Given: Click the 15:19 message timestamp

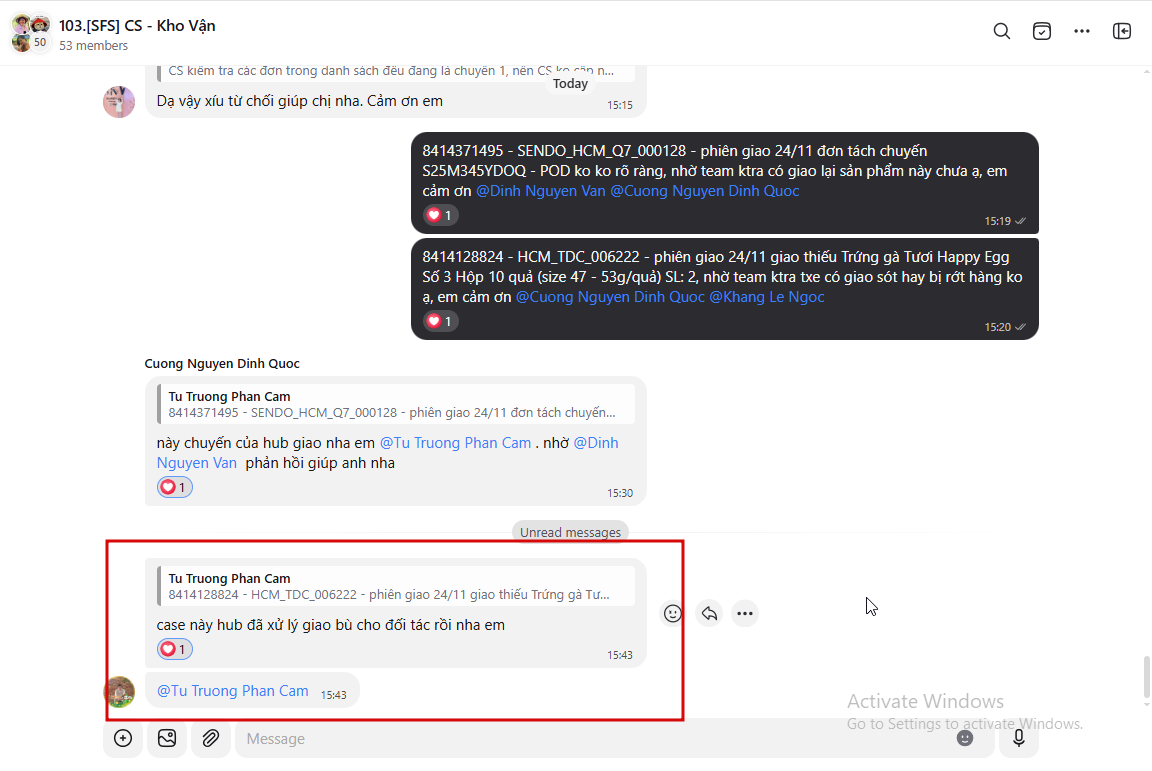Looking at the screenshot, I should (x=997, y=221).
